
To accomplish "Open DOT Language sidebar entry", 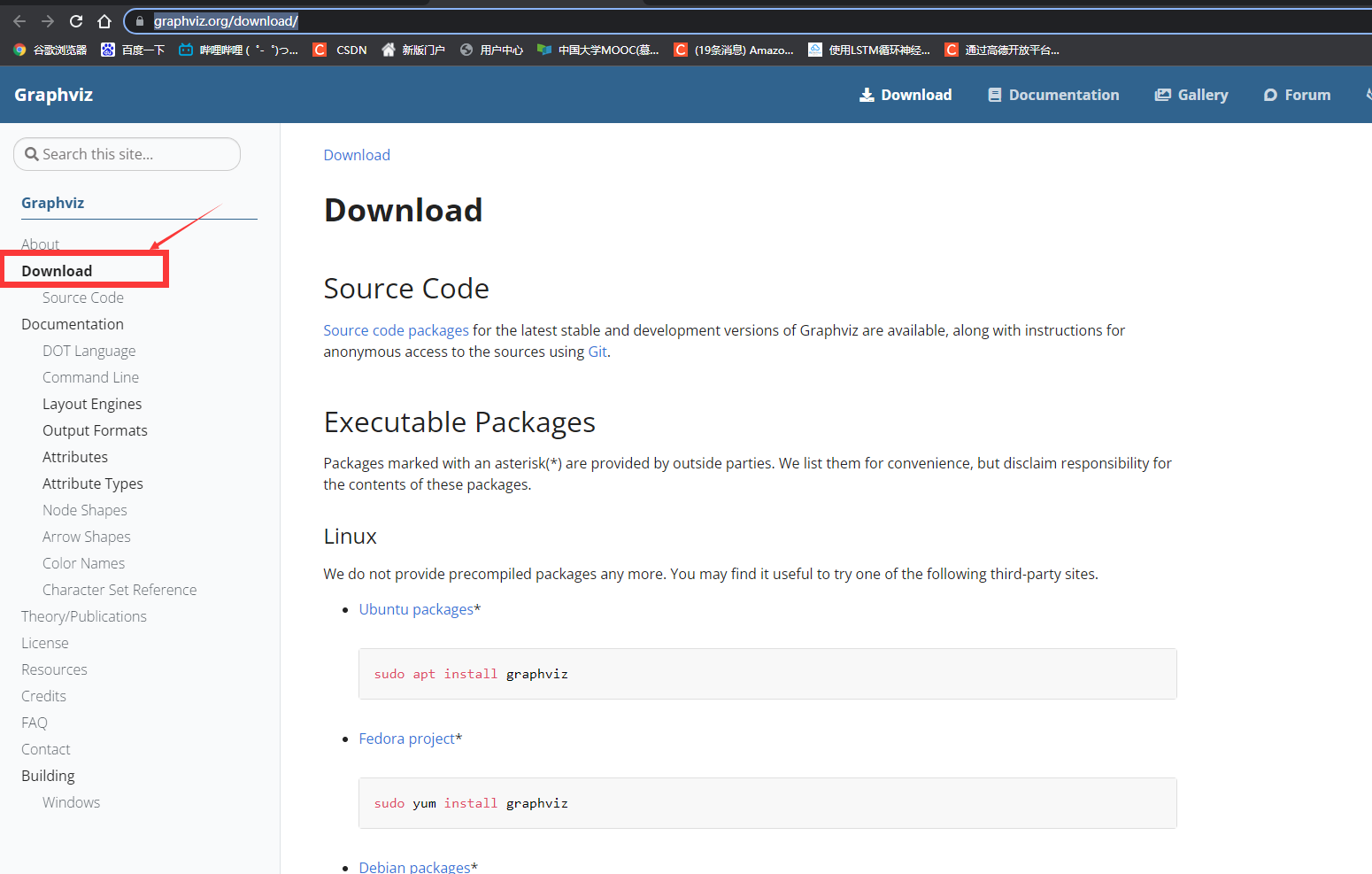I will coord(89,351).
